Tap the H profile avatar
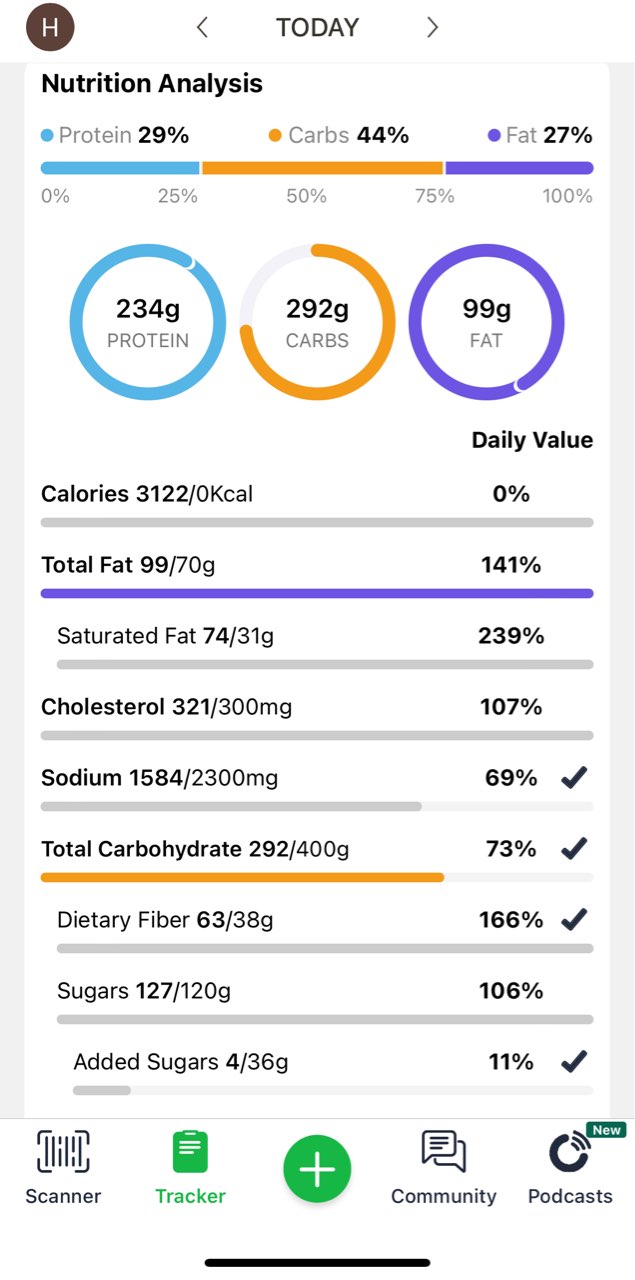The width and height of the screenshot is (635, 1280). [x=50, y=28]
